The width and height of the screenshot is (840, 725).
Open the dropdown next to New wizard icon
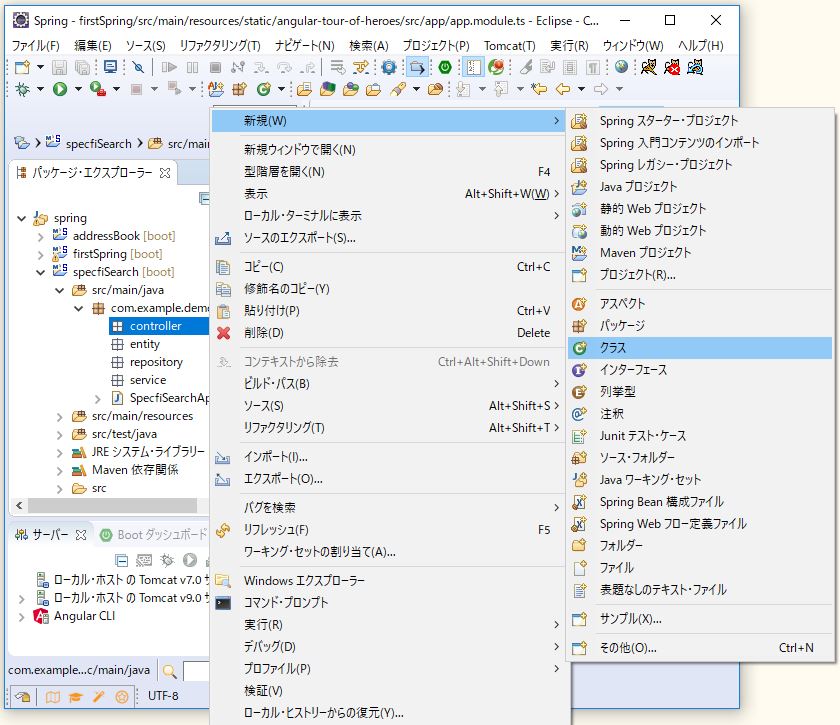pyautogui.click(x=40, y=67)
